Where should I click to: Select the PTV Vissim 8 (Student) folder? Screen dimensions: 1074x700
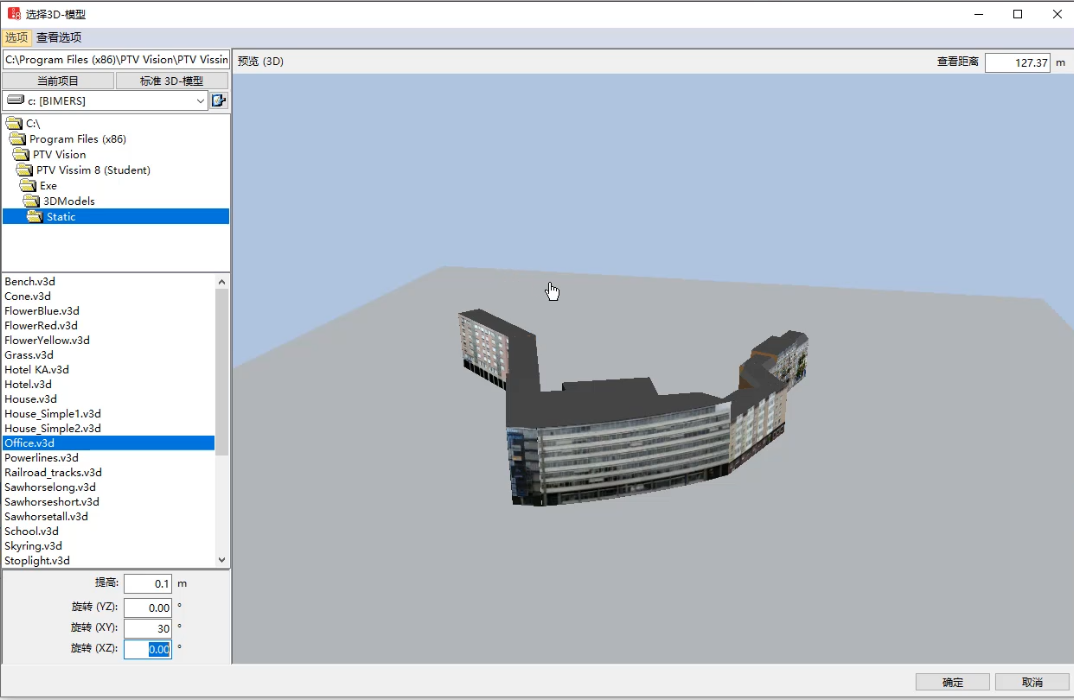pyautogui.click(x=84, y=170)
